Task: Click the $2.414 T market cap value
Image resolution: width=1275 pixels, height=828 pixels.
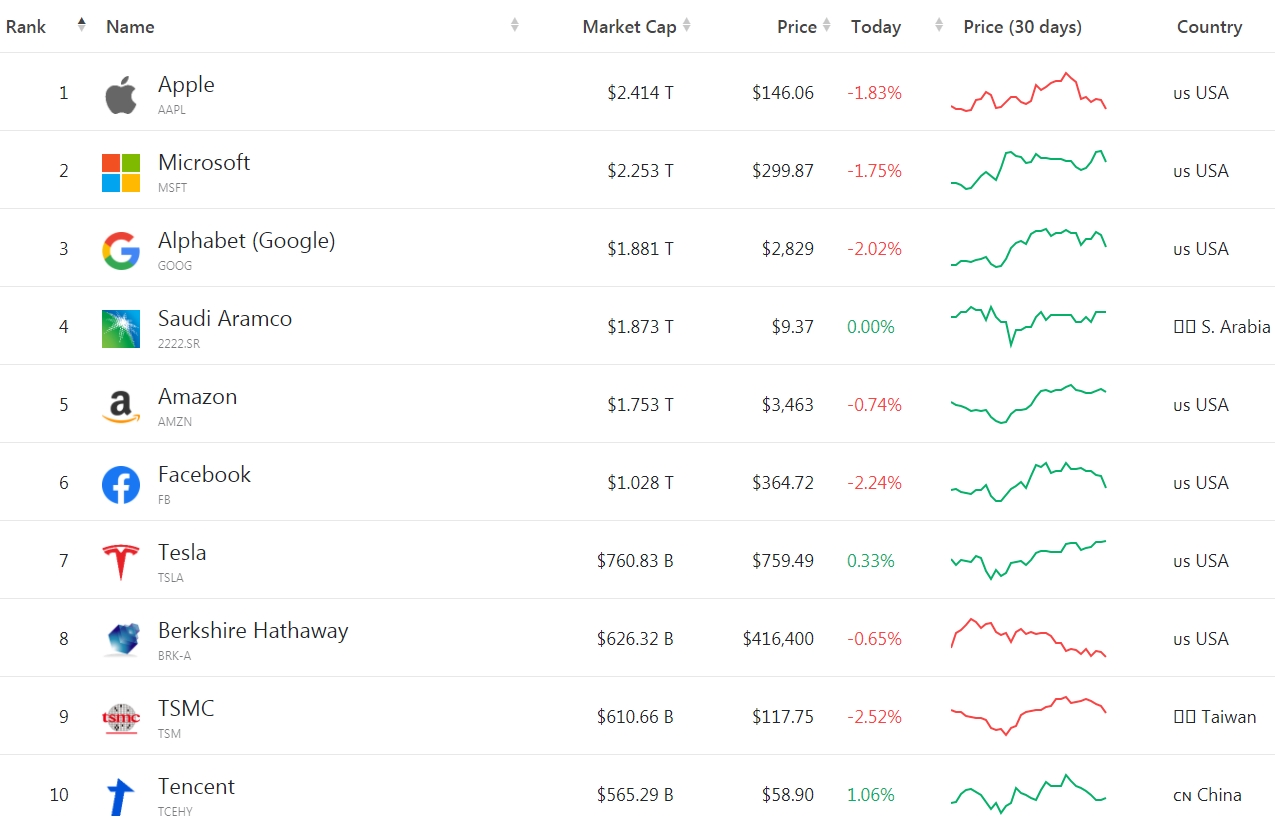Action: [x=640, y=93]
